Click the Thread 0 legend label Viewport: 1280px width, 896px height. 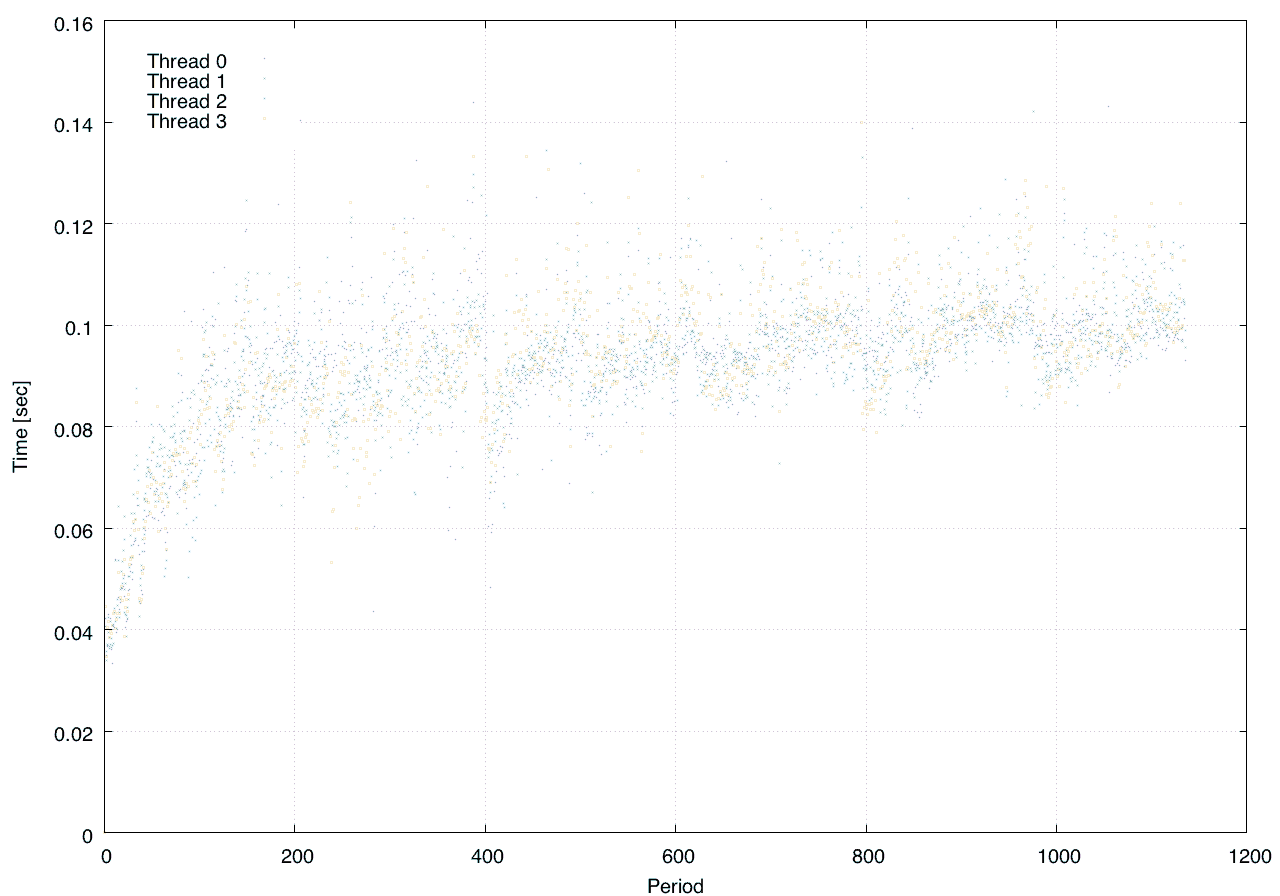[187, 61]
